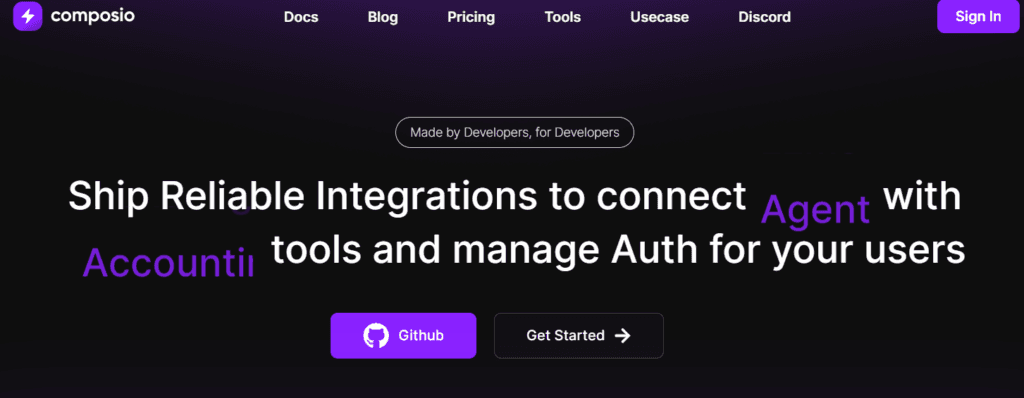Click the Sign In button
This screenshot has width=1024, height=398.
[978, 16]
